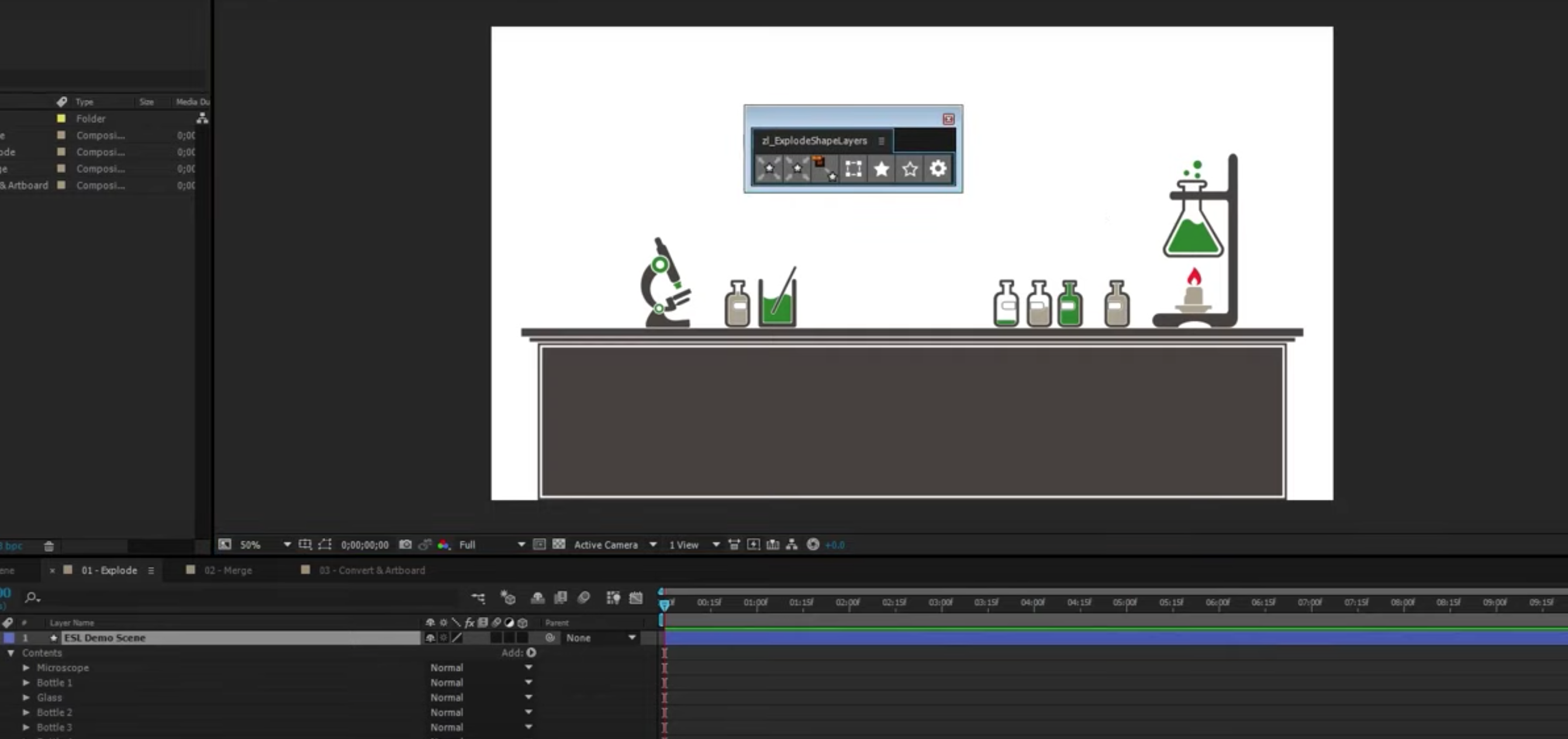Screen dimensions: 1568x739
Task: Open composition mini-flowchart icon in timeline
Action: (478, 598)
